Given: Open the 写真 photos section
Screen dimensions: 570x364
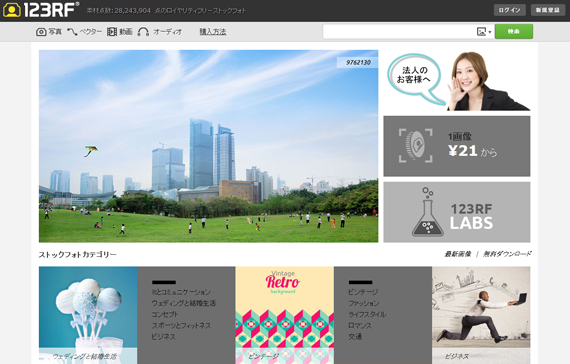Looking at the screenshot, I should click(55, 32).
